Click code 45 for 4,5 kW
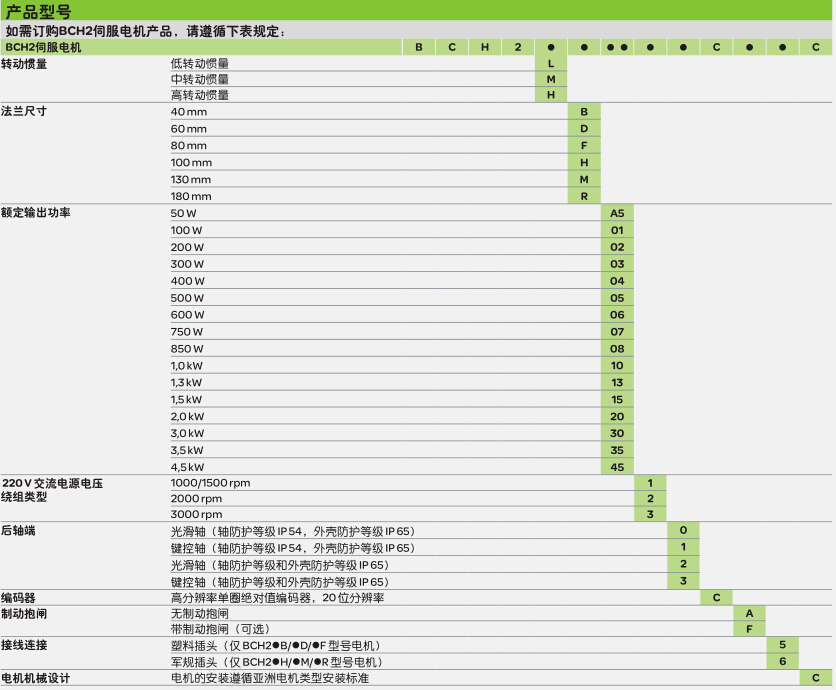The height and width of the screenshot is (690, 836). 617,467
